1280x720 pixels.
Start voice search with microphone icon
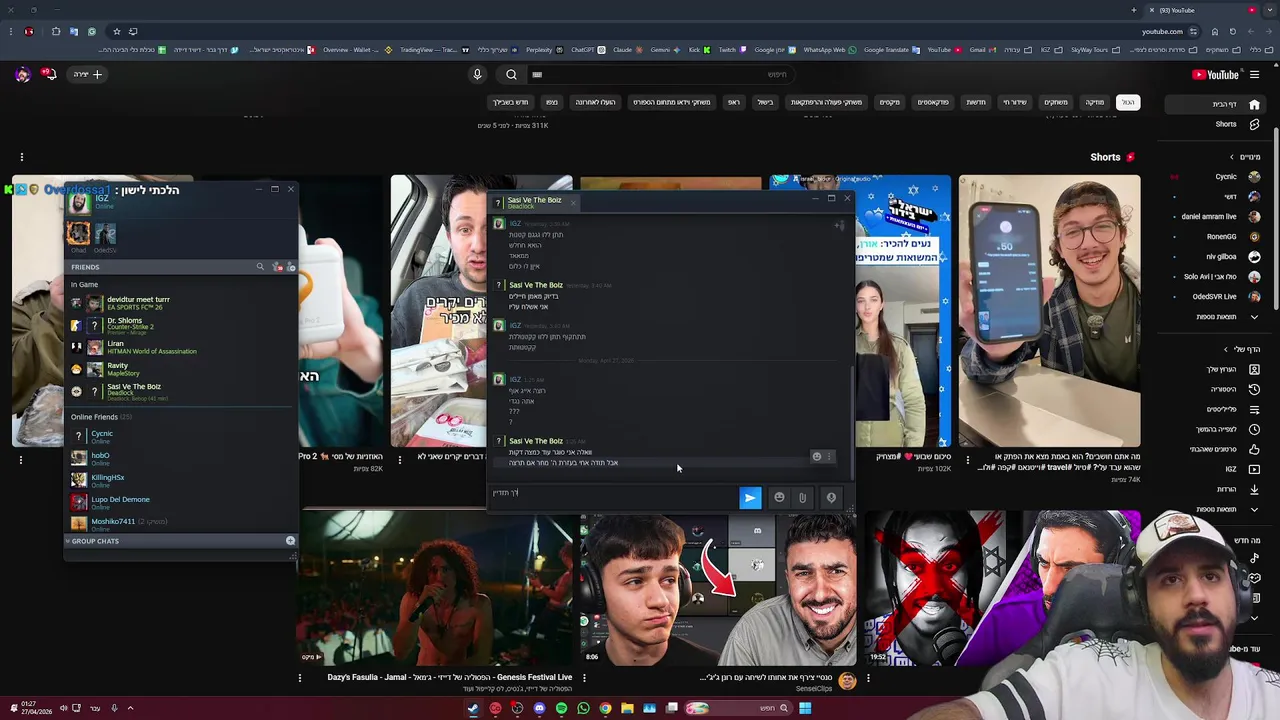point(477,74)
